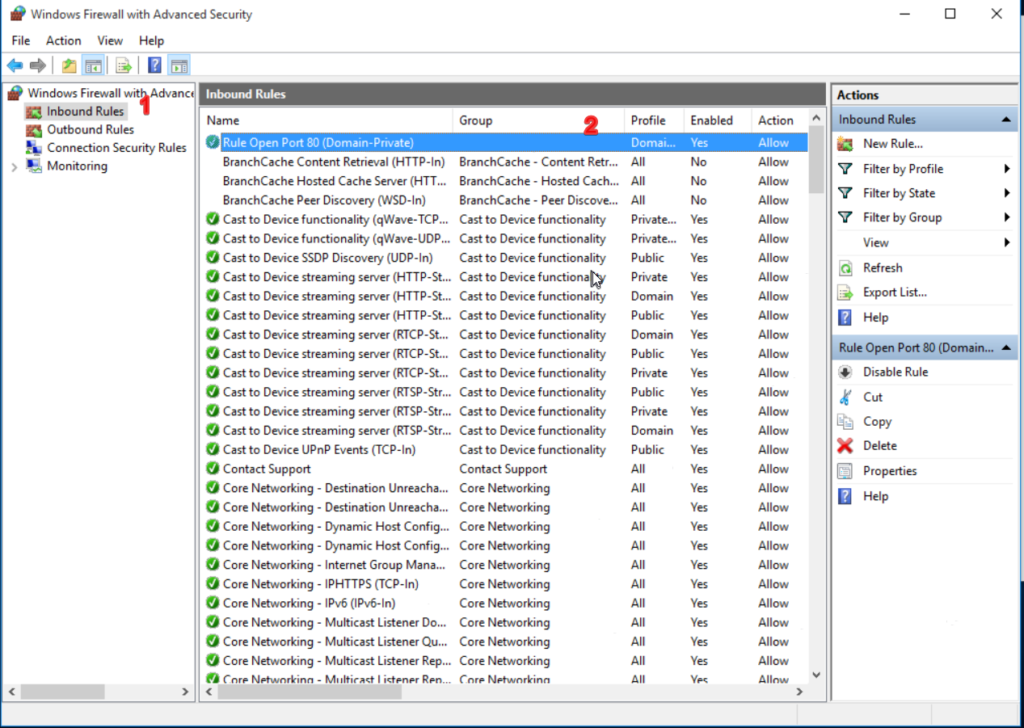Image resolution: width=1024 pixels, height=728 pixels.
Task: Select Rule Open Port 80 (Domain-Private) row
Action: (x=505, y=142)
